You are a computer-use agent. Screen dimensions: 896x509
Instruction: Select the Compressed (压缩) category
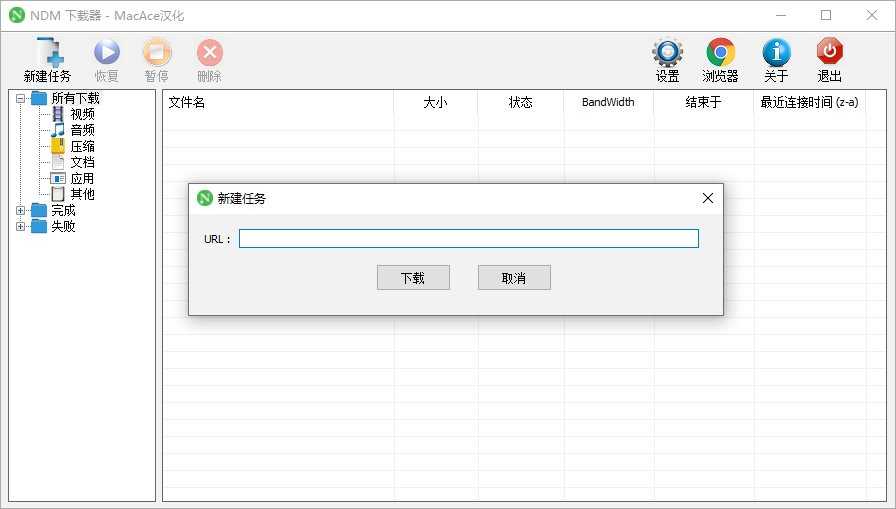[x=82, y=146]
